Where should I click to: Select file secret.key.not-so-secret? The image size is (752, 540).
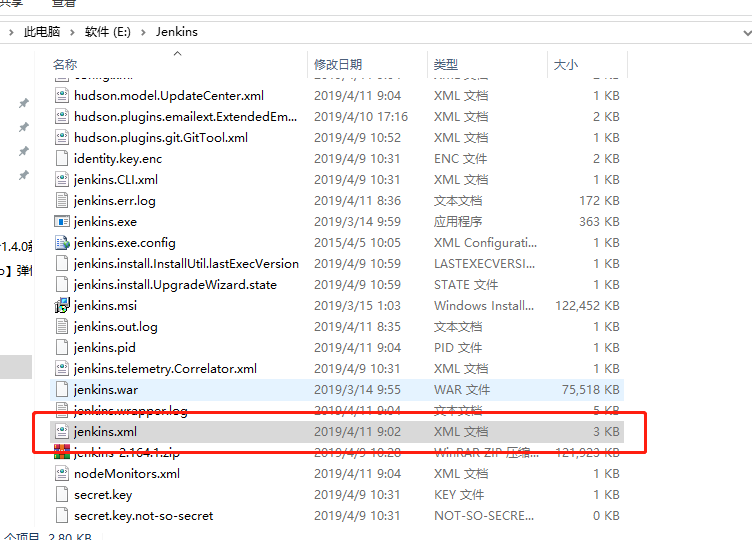pyautogui.click(x=143, y=516)
